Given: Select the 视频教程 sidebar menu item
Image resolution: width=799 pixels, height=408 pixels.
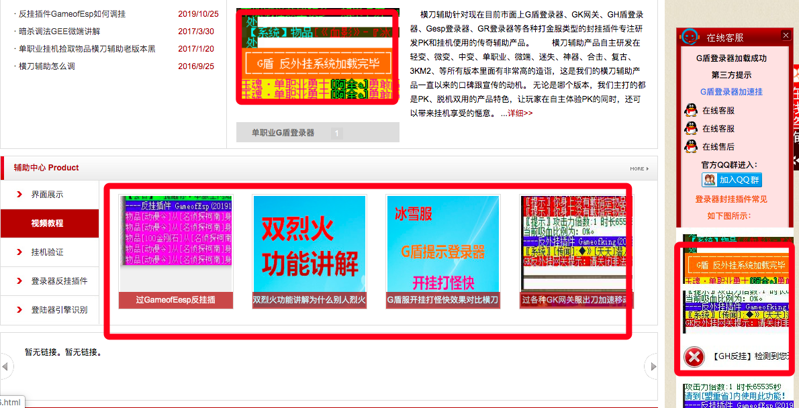Looking at the screenshot, I should (x=49, y=223).
